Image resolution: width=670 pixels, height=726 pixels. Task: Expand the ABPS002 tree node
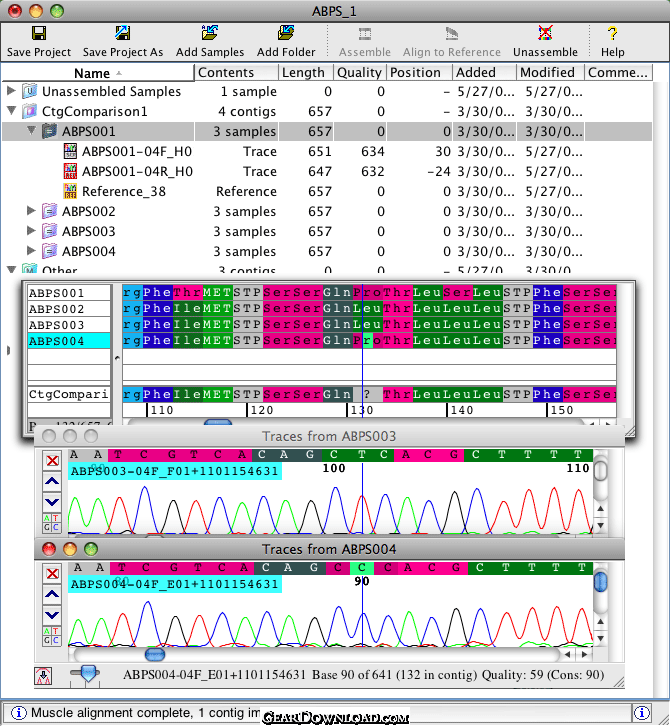tap(31, 211)
